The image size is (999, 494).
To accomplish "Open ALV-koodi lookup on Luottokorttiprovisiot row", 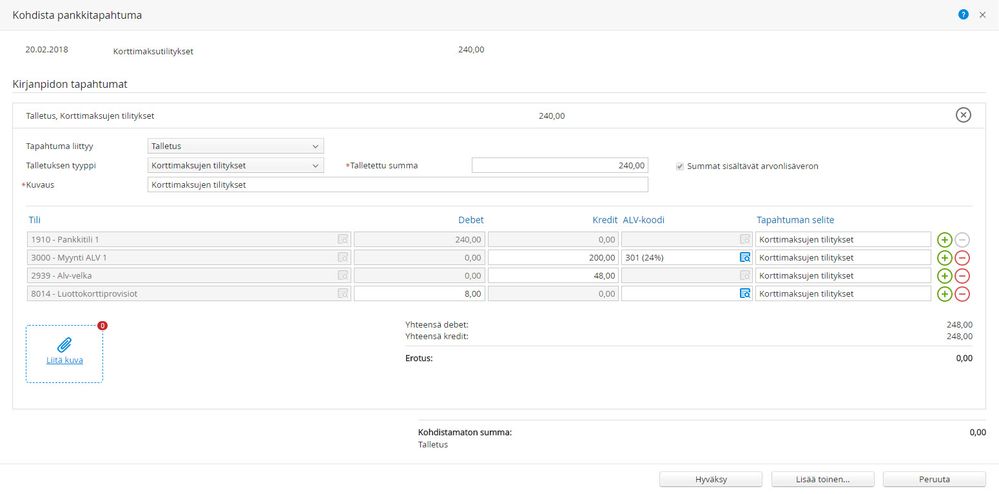I will tap(745, 294).
